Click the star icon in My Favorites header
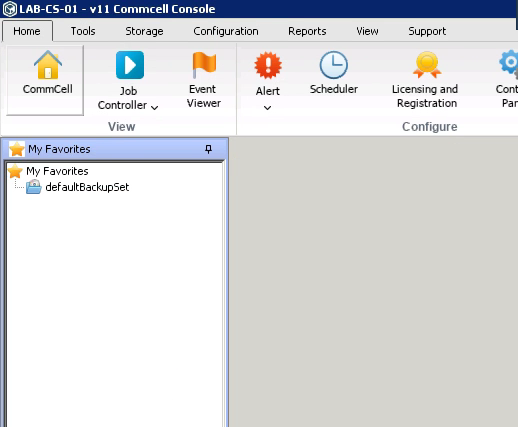 pyautogui.click(x=16, y=149)
